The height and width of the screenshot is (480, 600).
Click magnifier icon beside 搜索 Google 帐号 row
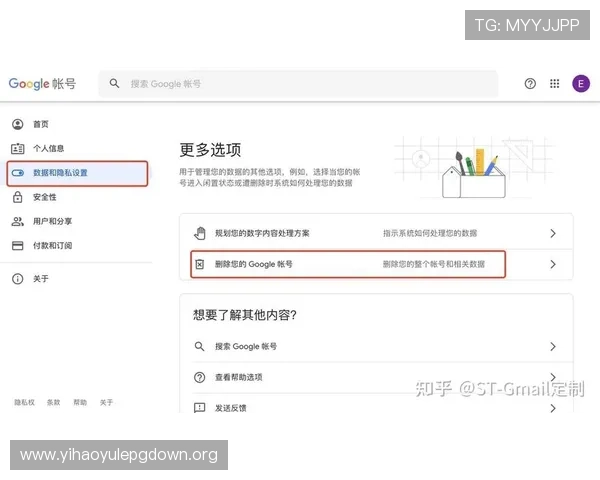pos(199,346)
